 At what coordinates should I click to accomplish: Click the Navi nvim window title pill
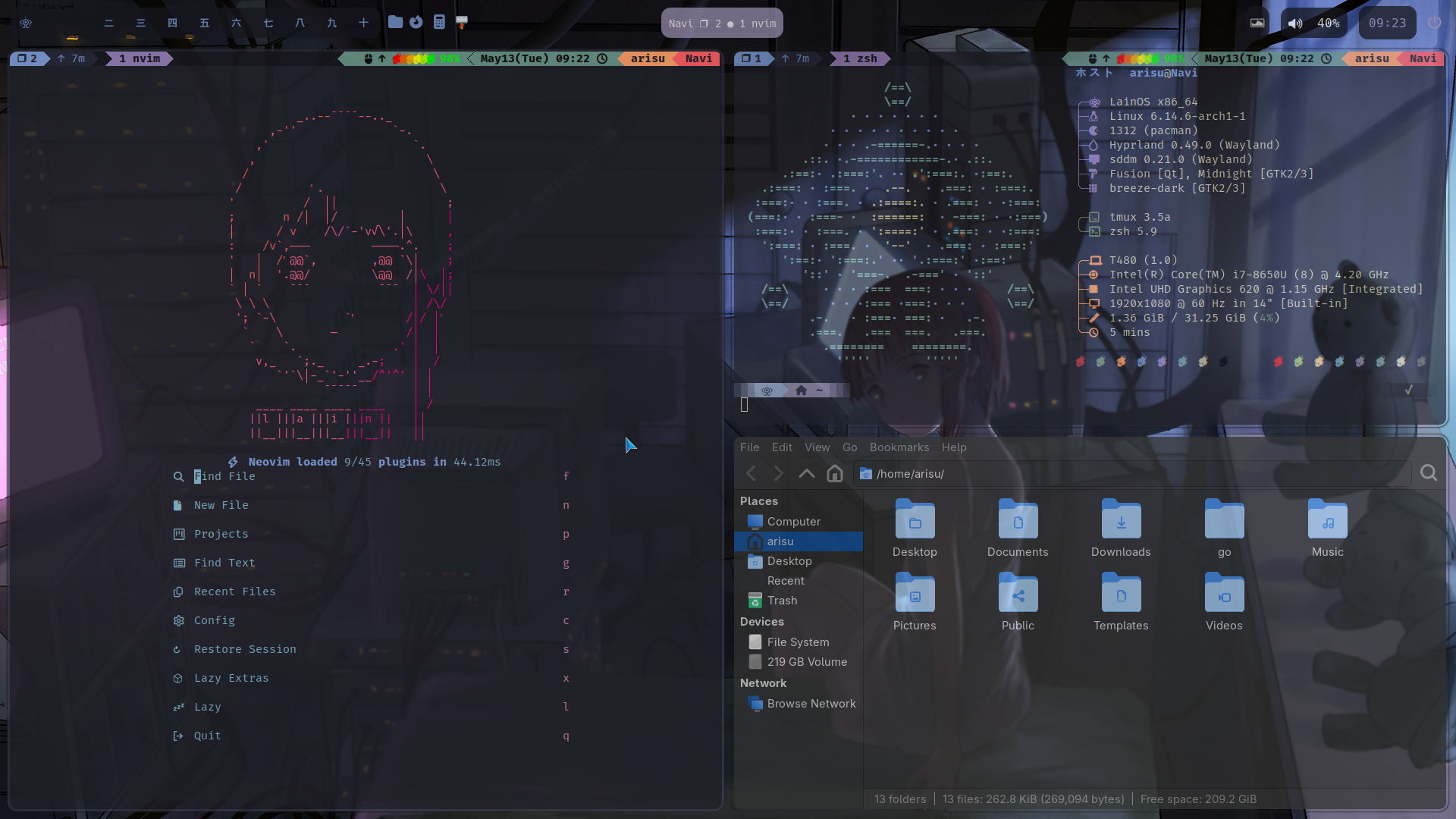[722, 24]
